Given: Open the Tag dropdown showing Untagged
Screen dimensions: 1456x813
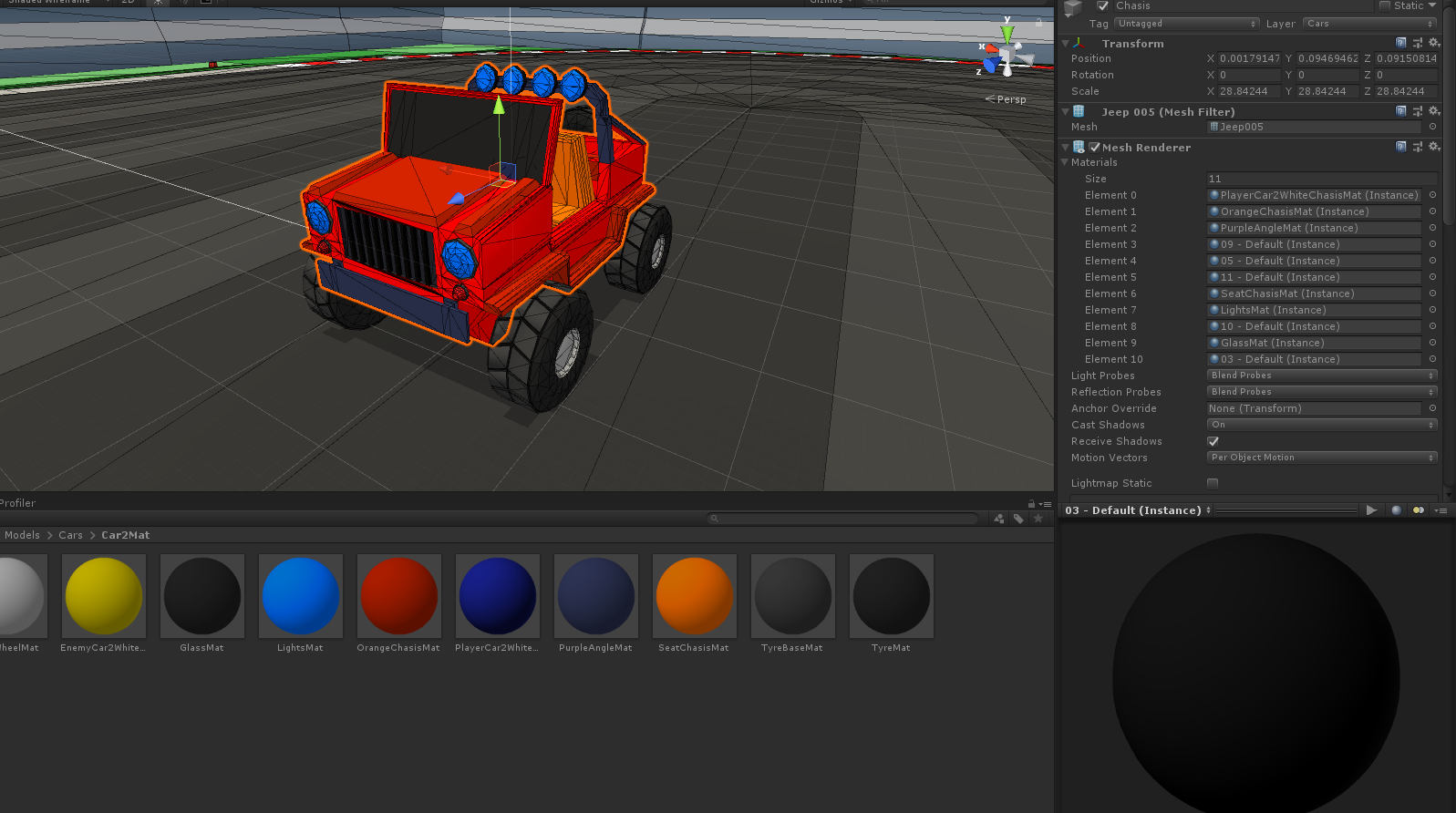Looking at the screenshot, I should click(1186, 24).
